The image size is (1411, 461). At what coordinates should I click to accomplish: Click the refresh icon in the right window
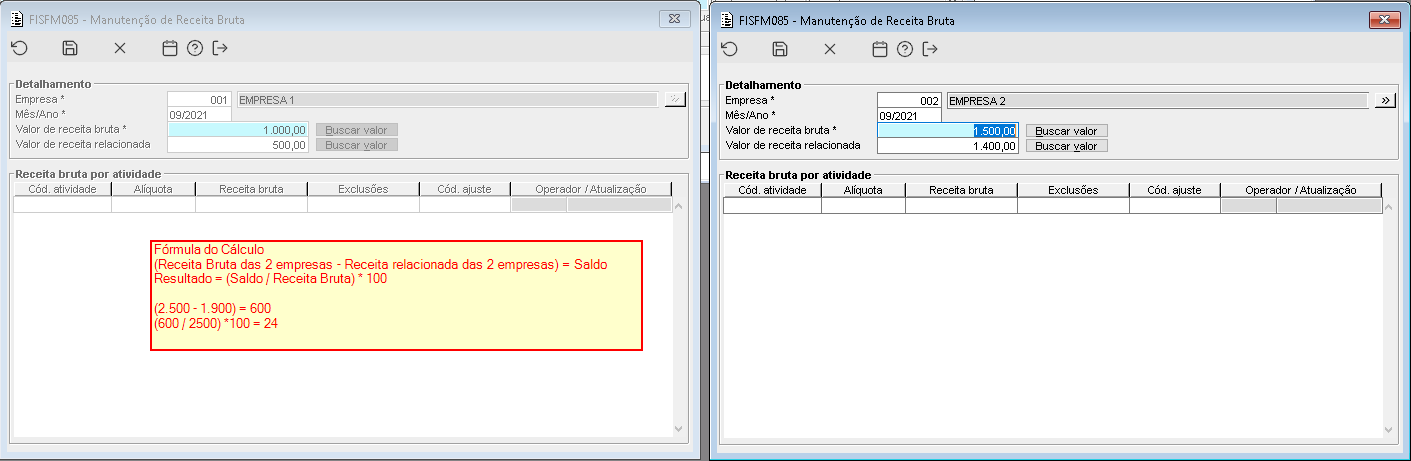click(729, 49)
